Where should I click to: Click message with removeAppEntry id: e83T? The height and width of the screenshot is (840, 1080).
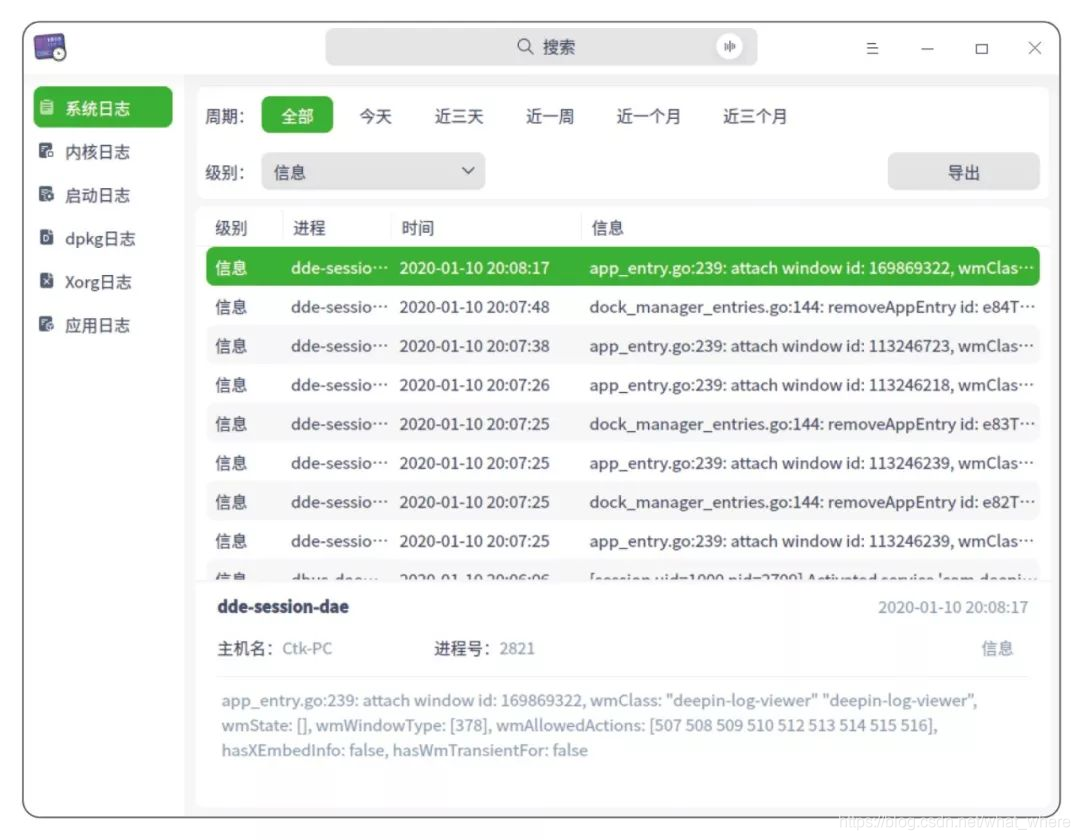click(811, 424)
